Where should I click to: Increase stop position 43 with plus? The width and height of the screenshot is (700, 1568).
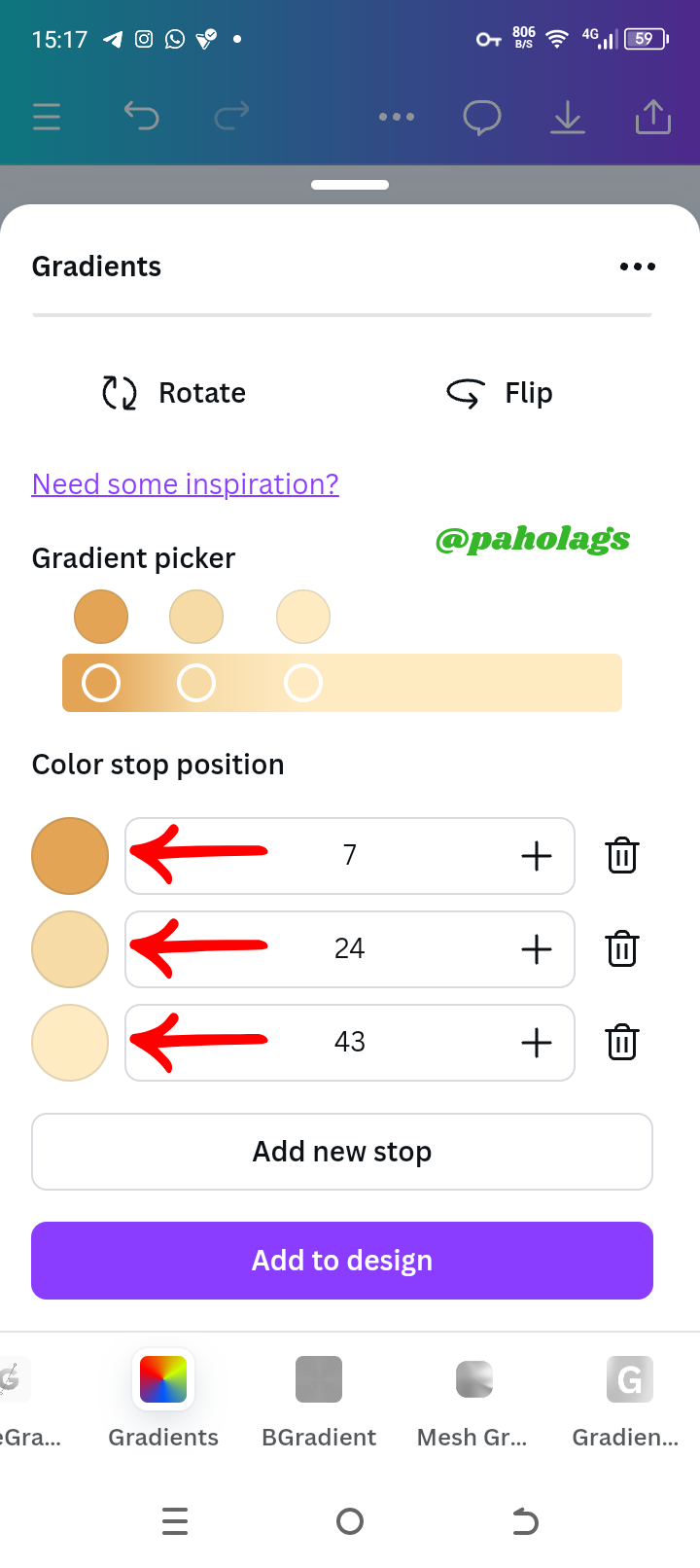point(537,1043)
